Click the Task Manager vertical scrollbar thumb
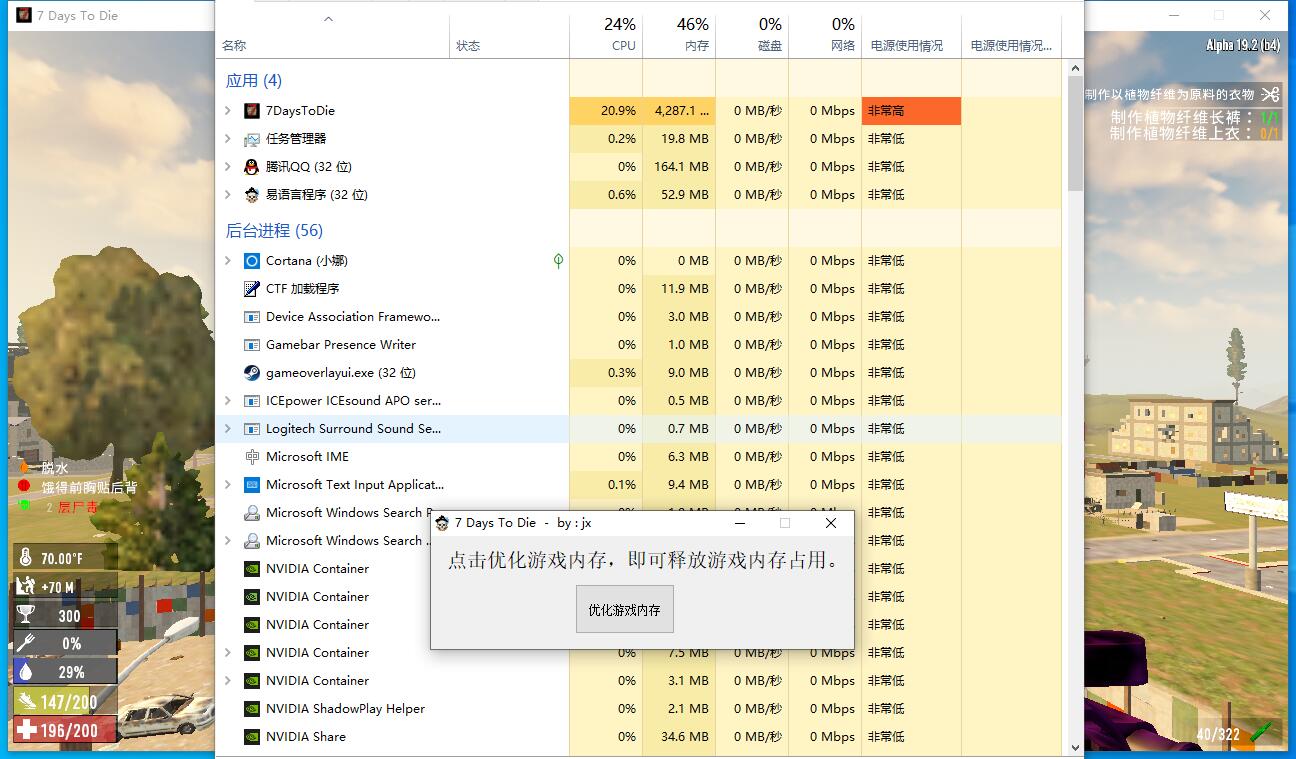This screenshot has height=759, width=1296. [1076, 135]
